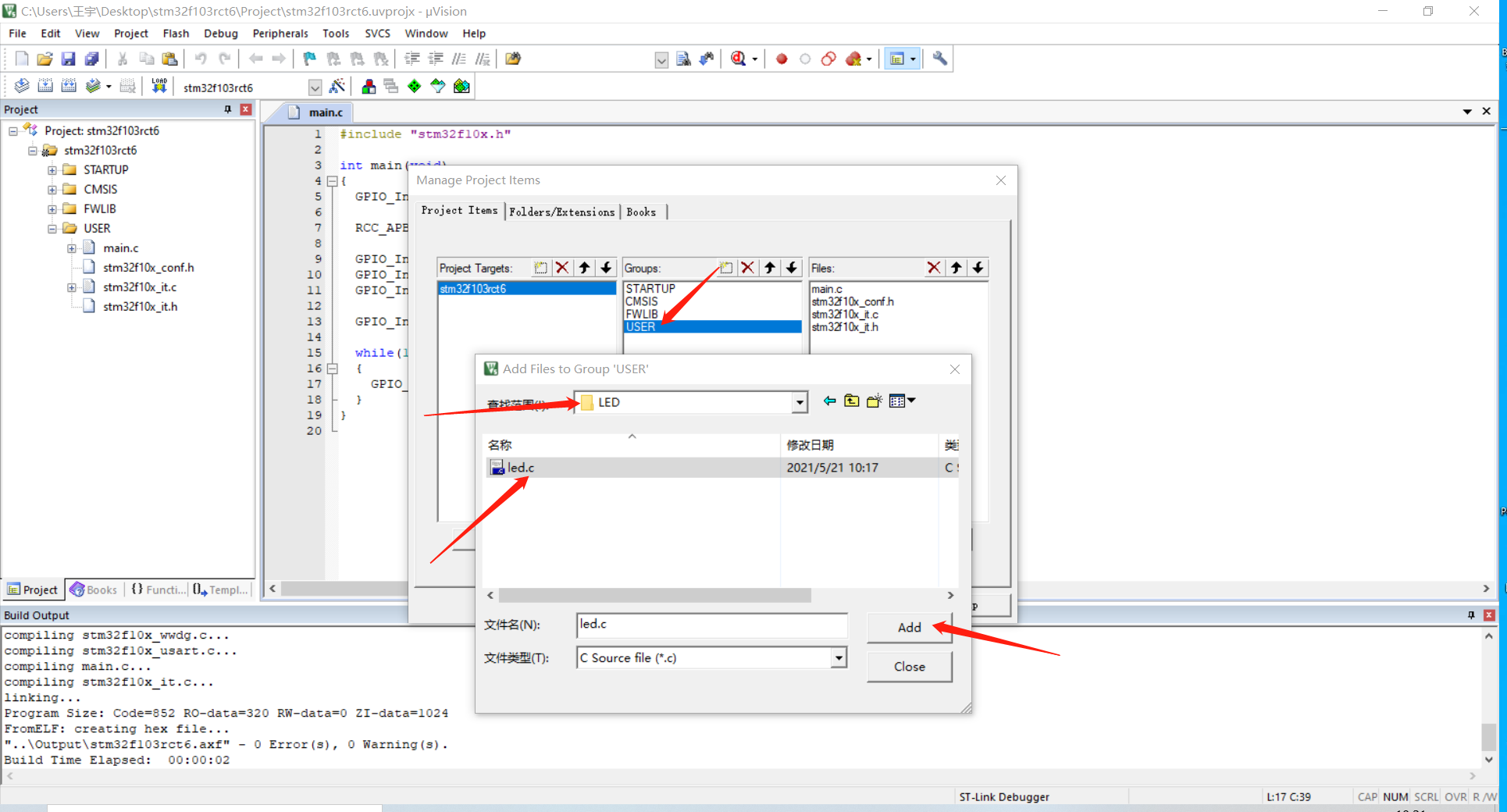The width and height of the screenshot is (1507, 812).
Task: Click the name column header in file dialog
Action: (x=632, y=445)
